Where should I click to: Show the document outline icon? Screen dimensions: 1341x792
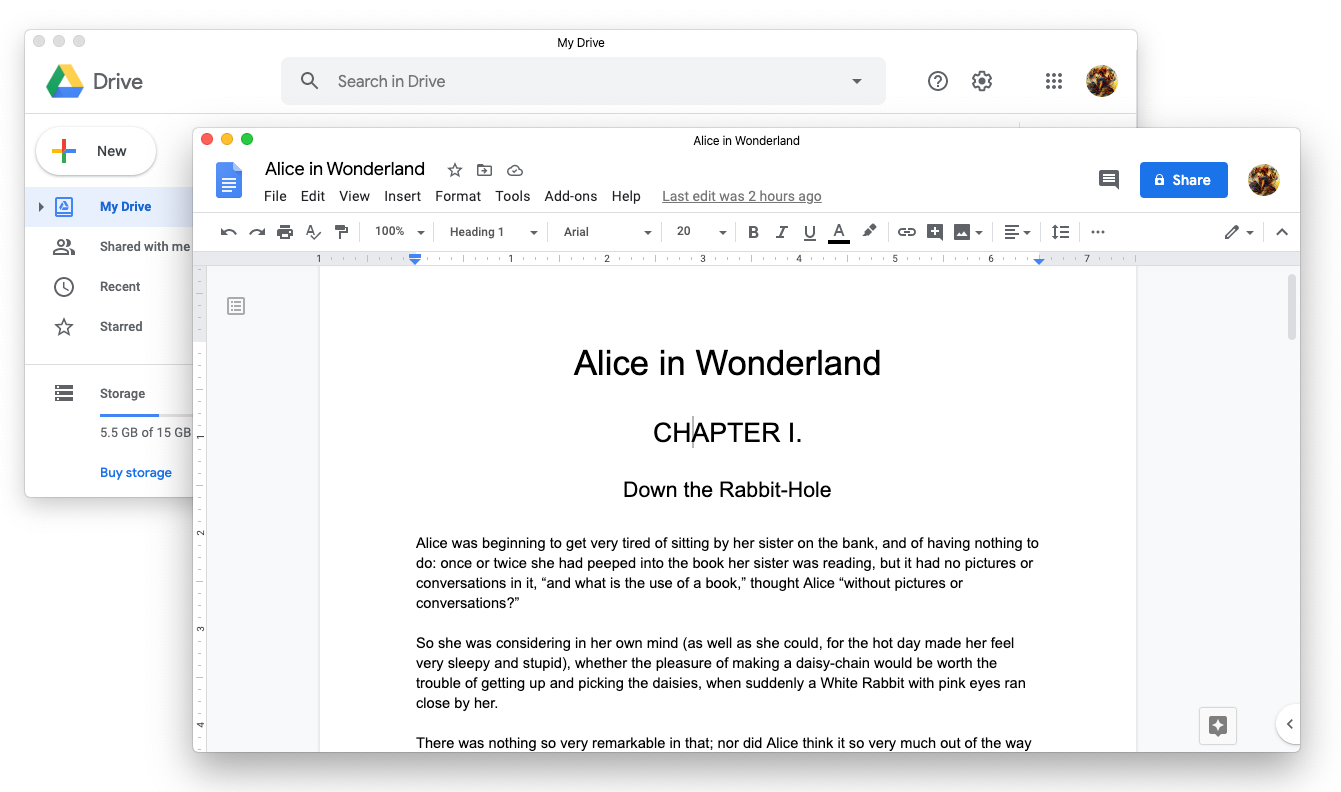(x=236, y=306)
